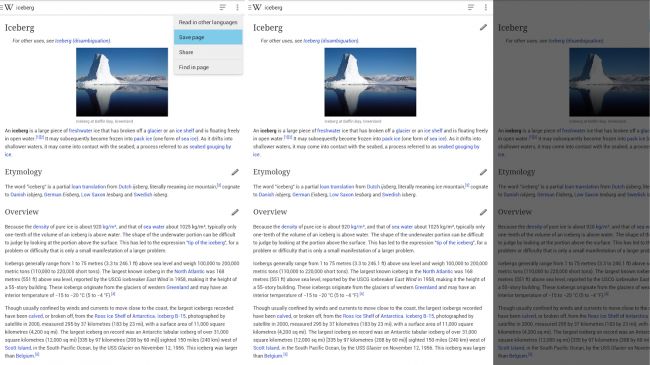Open loan translation link in left panel
650x365 pixels.
click(x=88, y=187)
